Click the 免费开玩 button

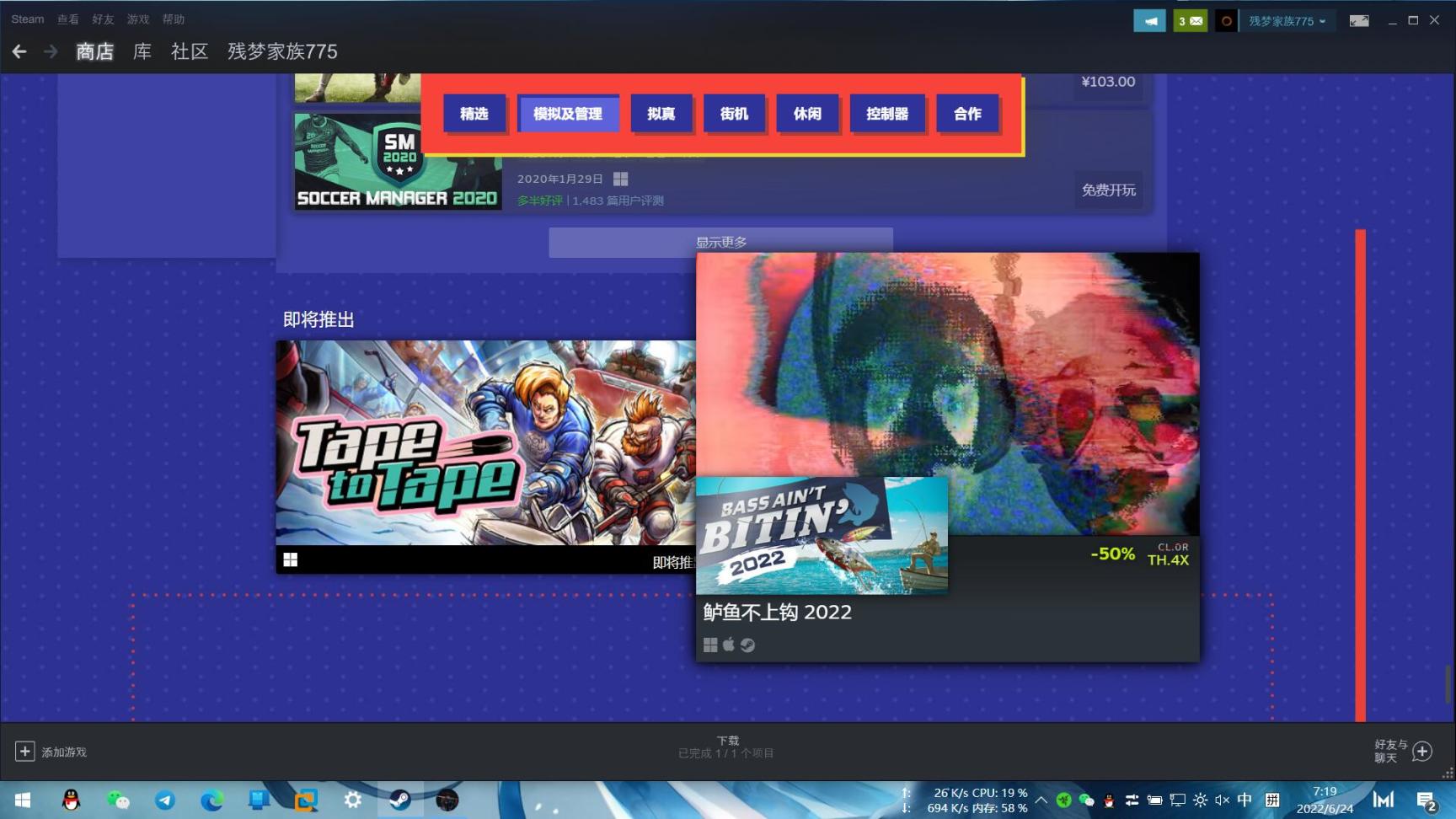click(1108, 190)
